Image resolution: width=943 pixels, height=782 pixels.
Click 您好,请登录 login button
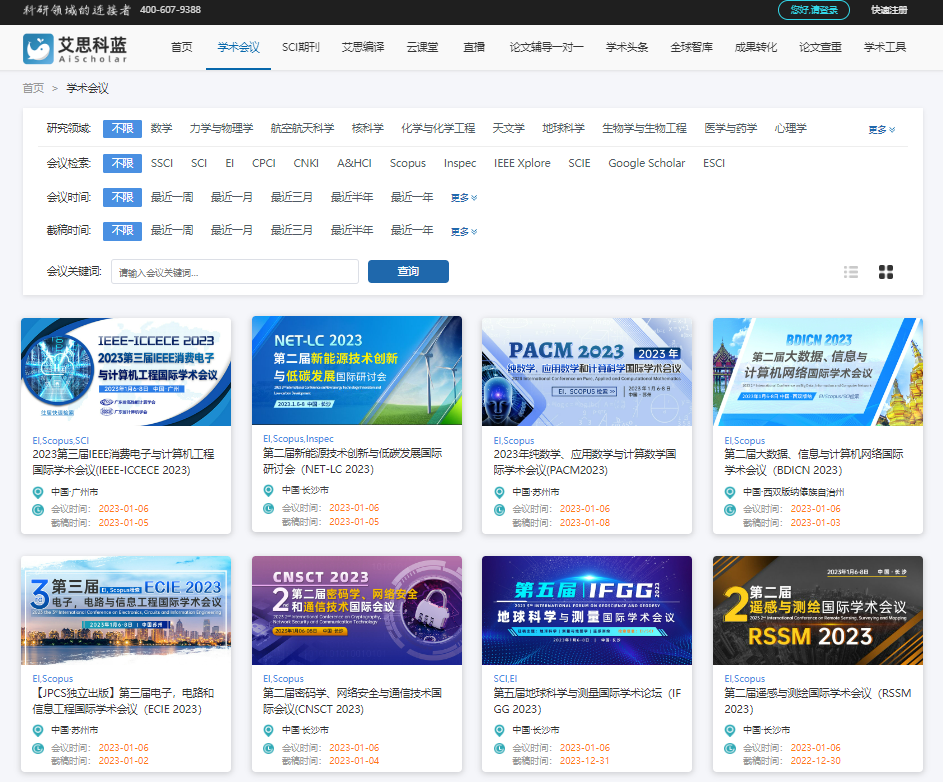click(x=814, y=10)
